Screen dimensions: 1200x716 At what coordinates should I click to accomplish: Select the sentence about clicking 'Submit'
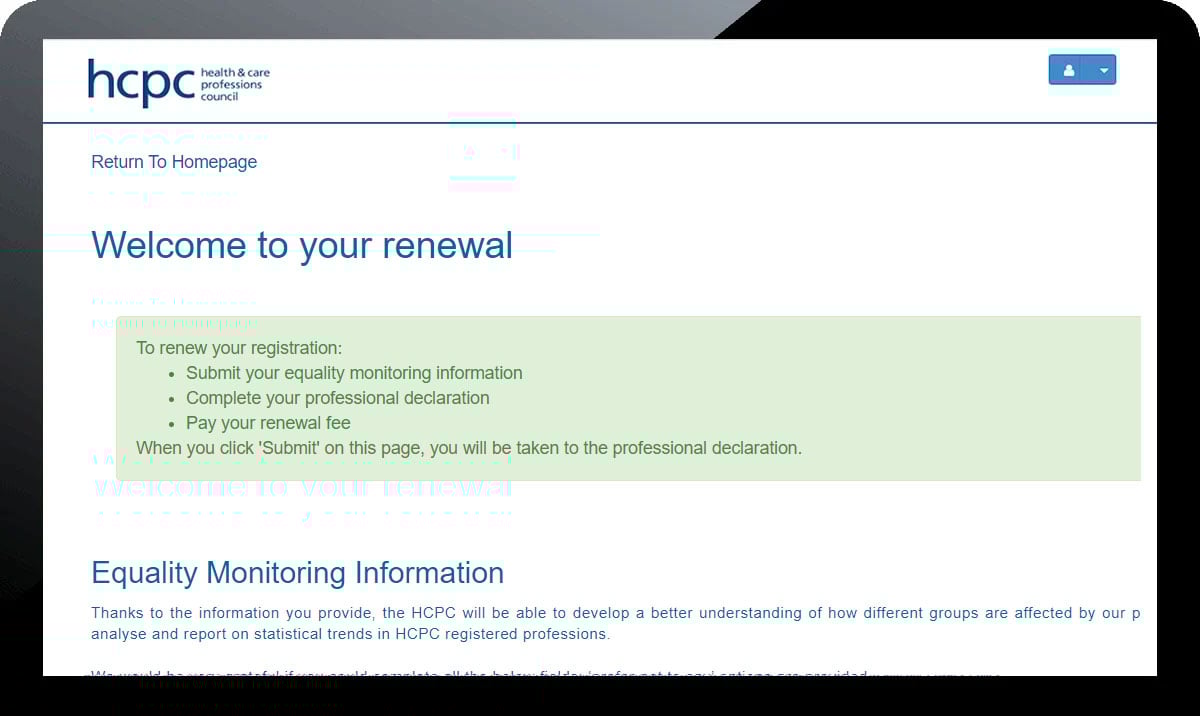[469, 448]
